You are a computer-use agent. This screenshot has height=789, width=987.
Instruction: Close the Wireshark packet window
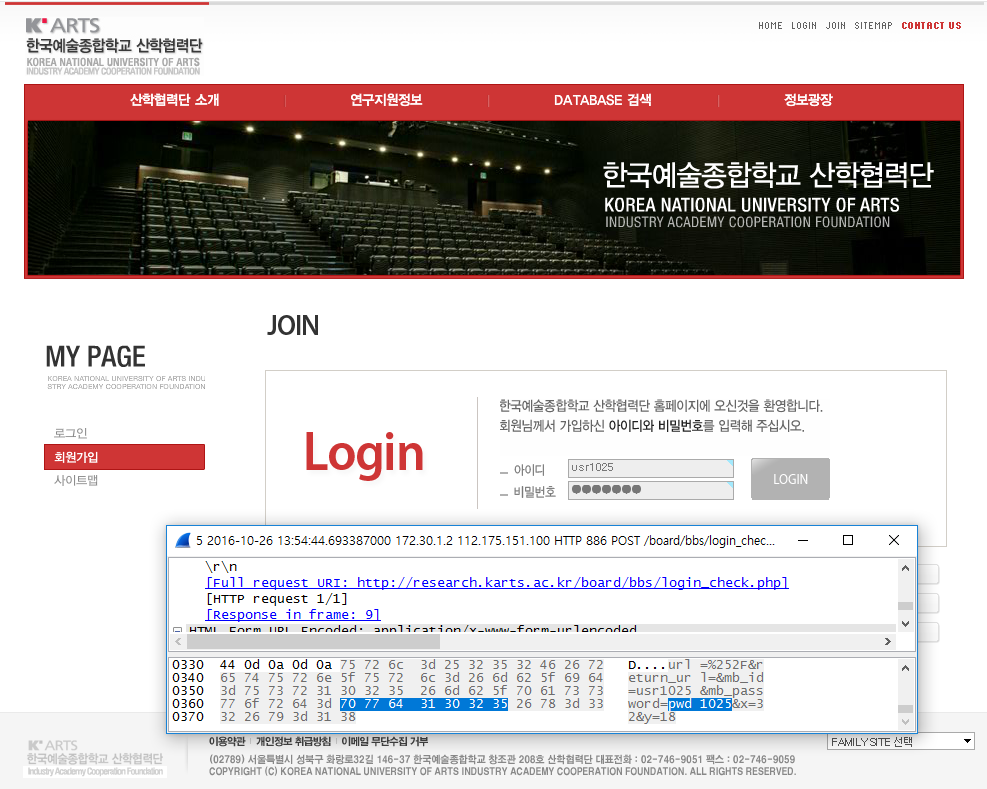click(x=894, y=540)
